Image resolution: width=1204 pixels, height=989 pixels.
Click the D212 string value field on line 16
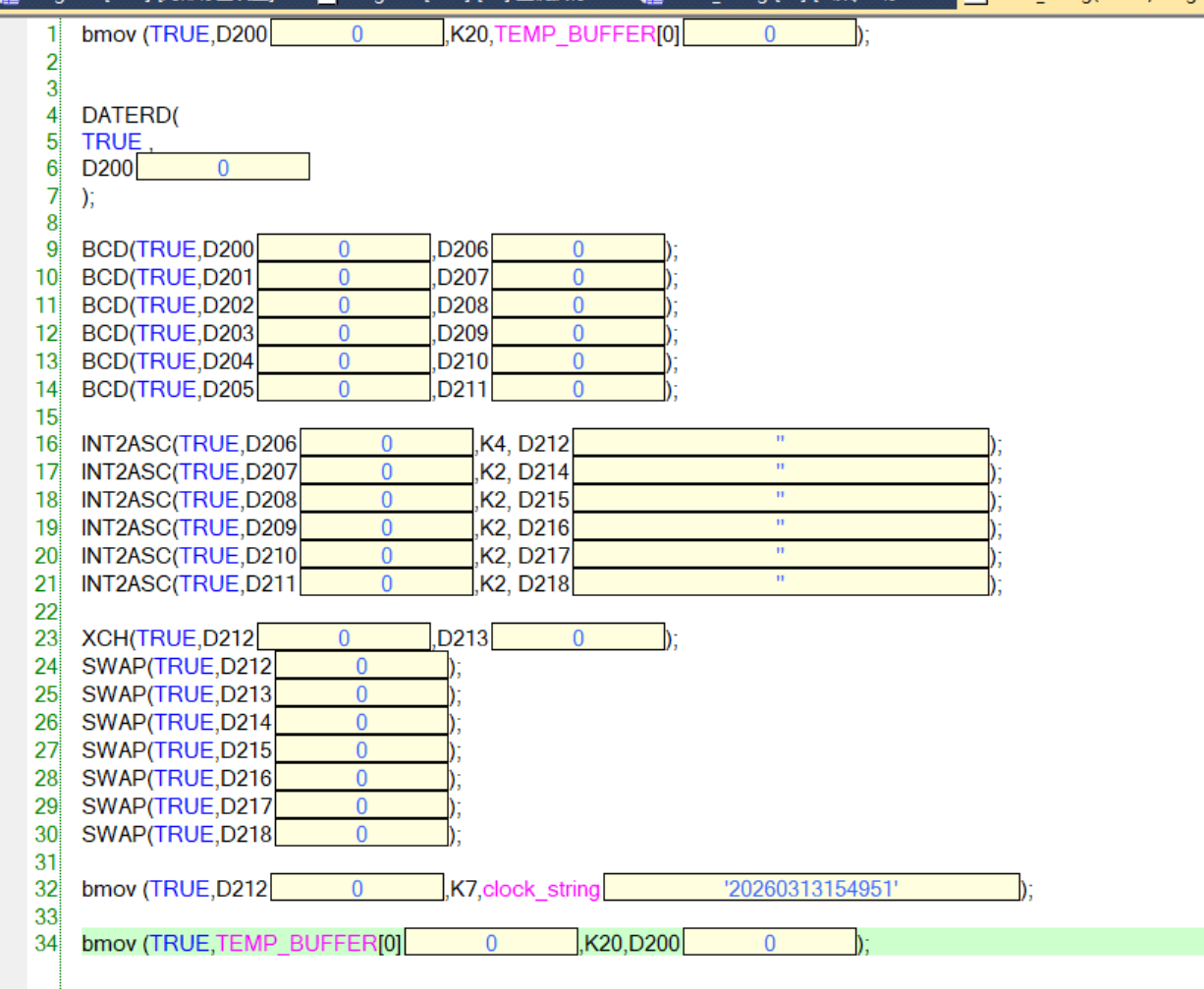click(x=780, y=444)
